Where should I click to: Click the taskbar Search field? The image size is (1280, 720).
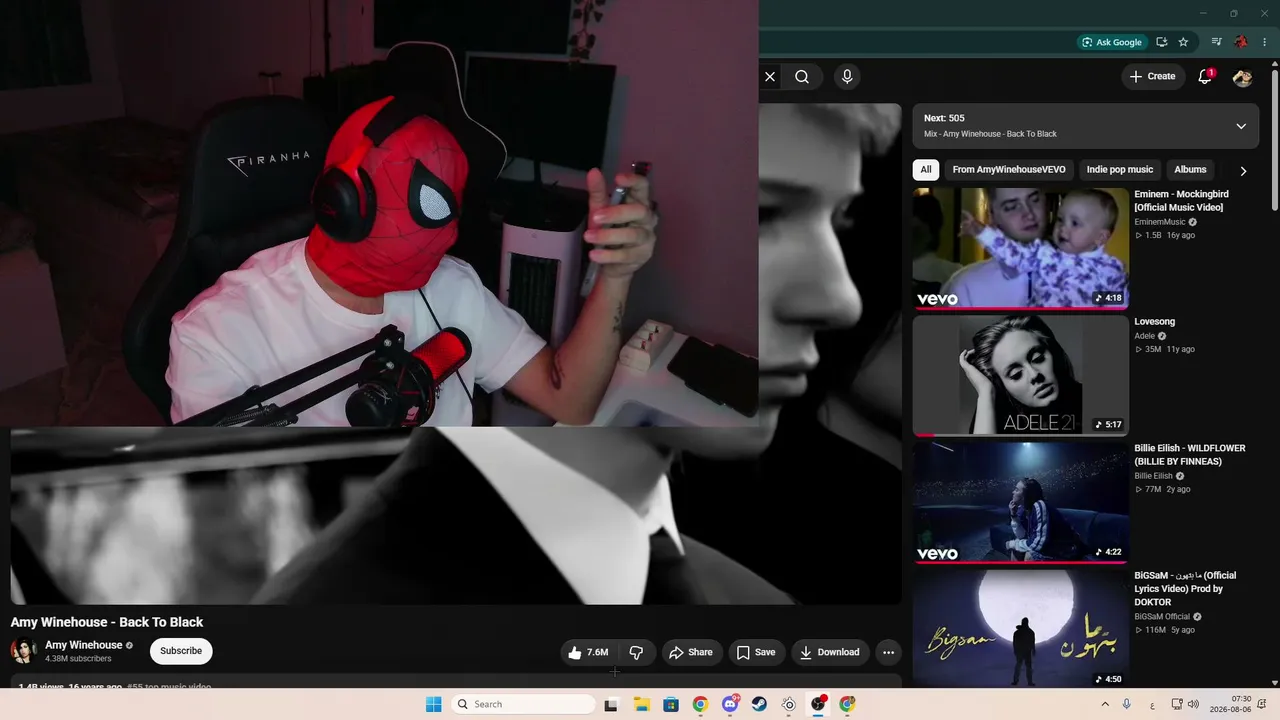pos(523,704)
